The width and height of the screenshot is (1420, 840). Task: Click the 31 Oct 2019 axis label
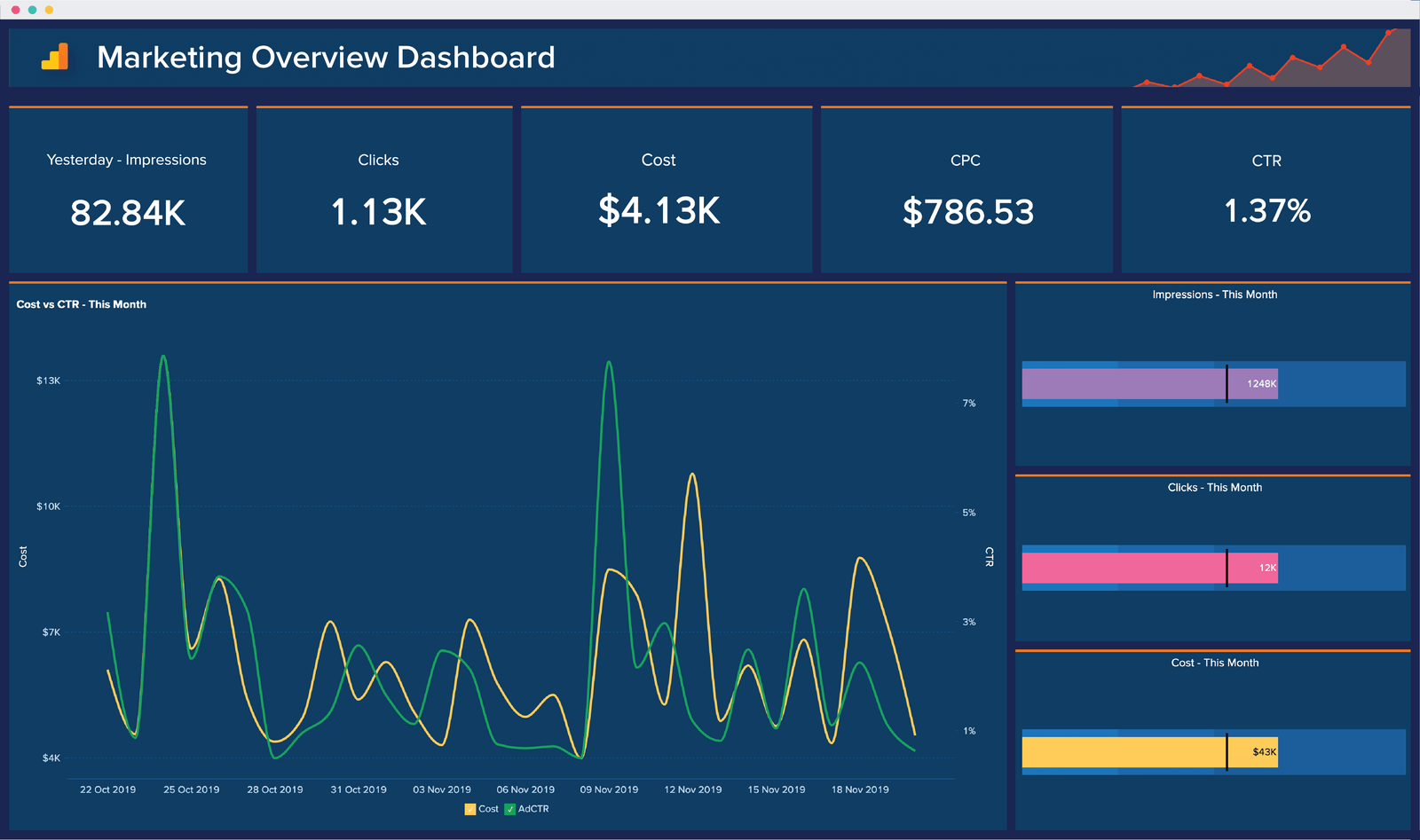359,789
